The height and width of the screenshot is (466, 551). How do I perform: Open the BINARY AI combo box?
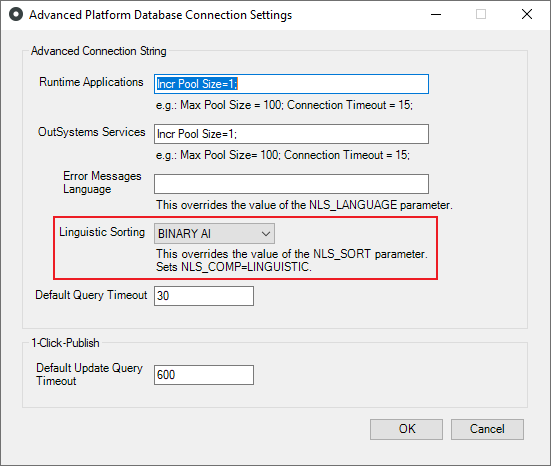(214, 234)
